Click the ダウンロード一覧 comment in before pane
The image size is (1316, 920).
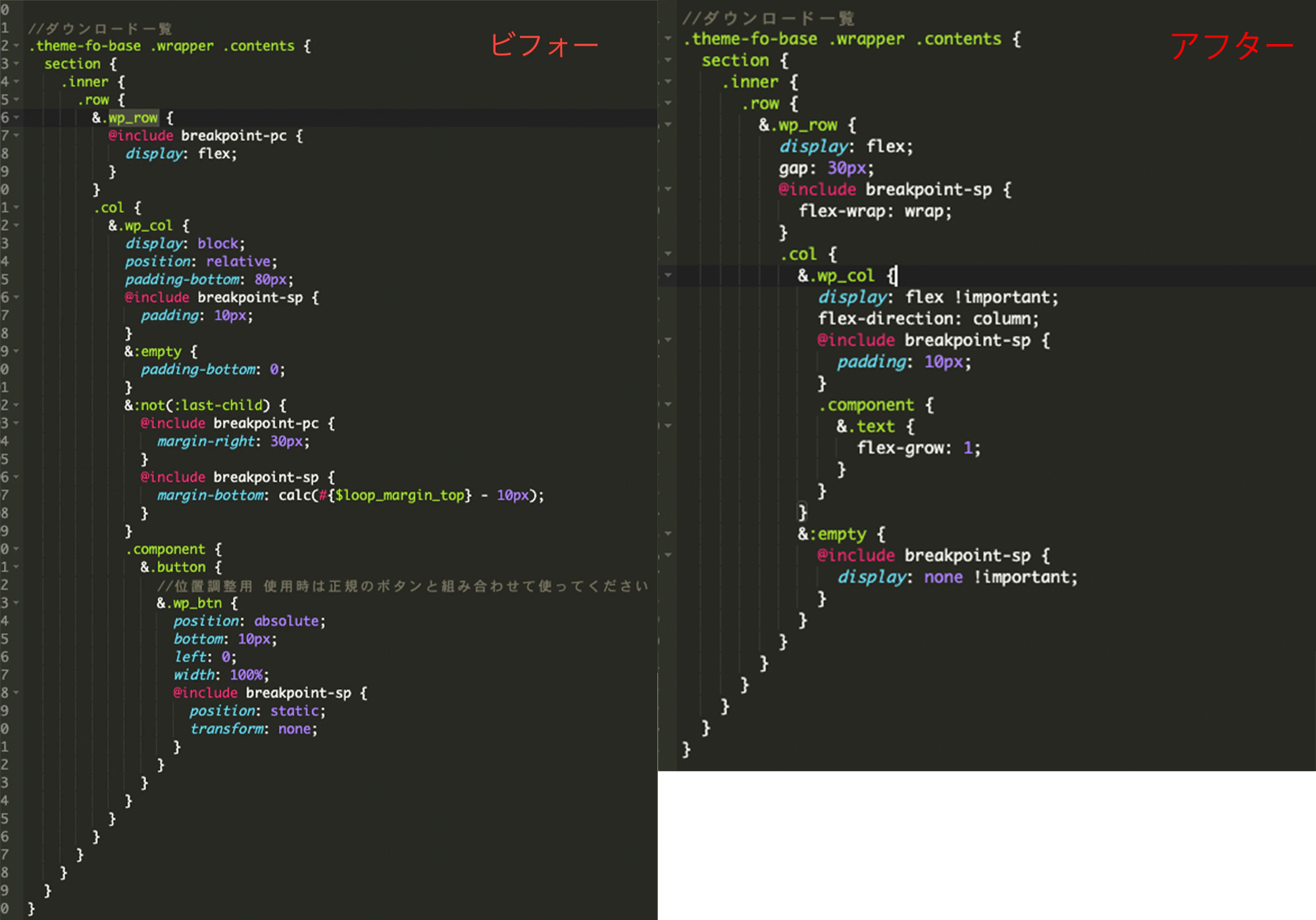click(x=99, y=28)
